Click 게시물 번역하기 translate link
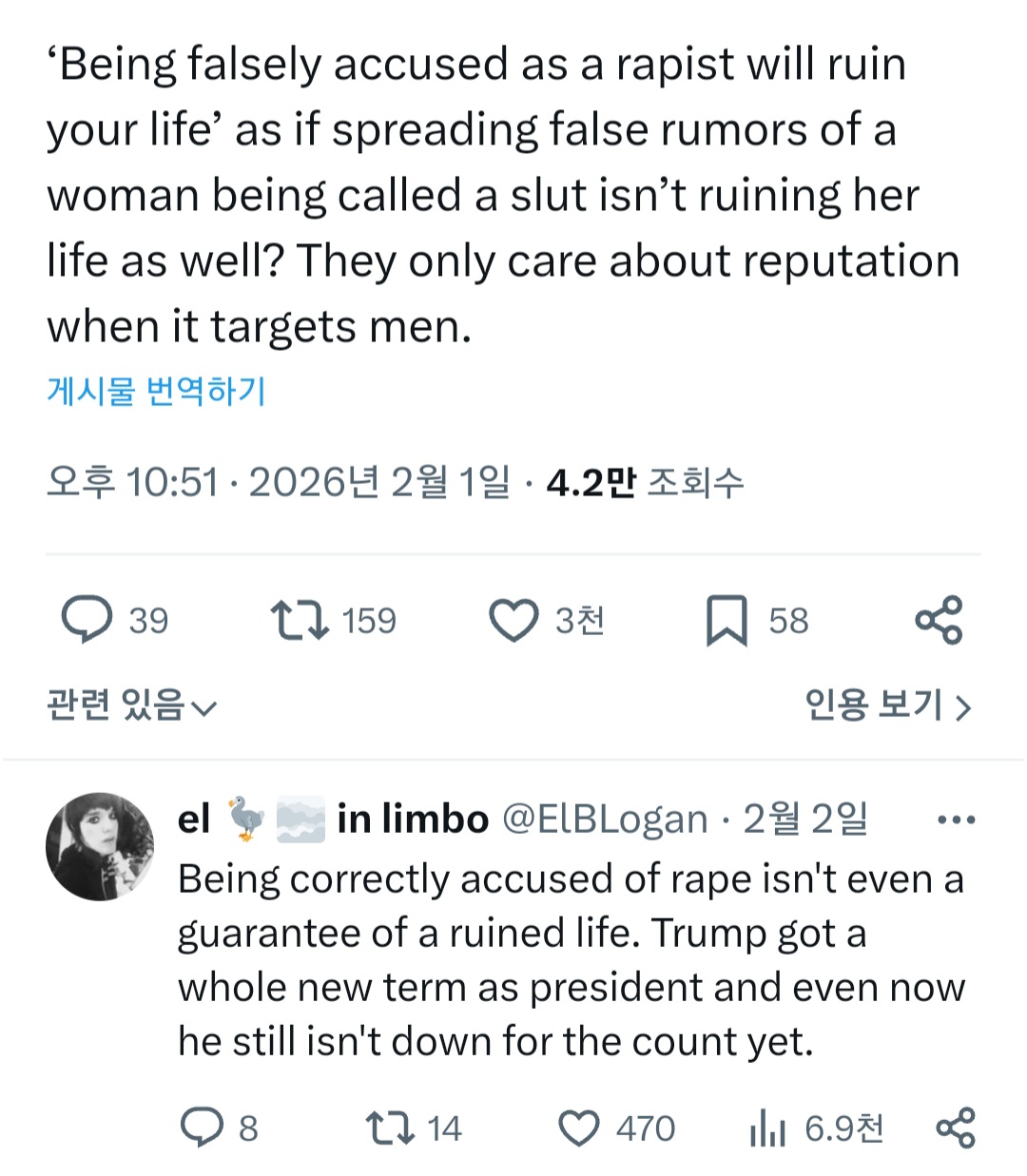Screen dimensions: 1027x1176 point(156,391)
